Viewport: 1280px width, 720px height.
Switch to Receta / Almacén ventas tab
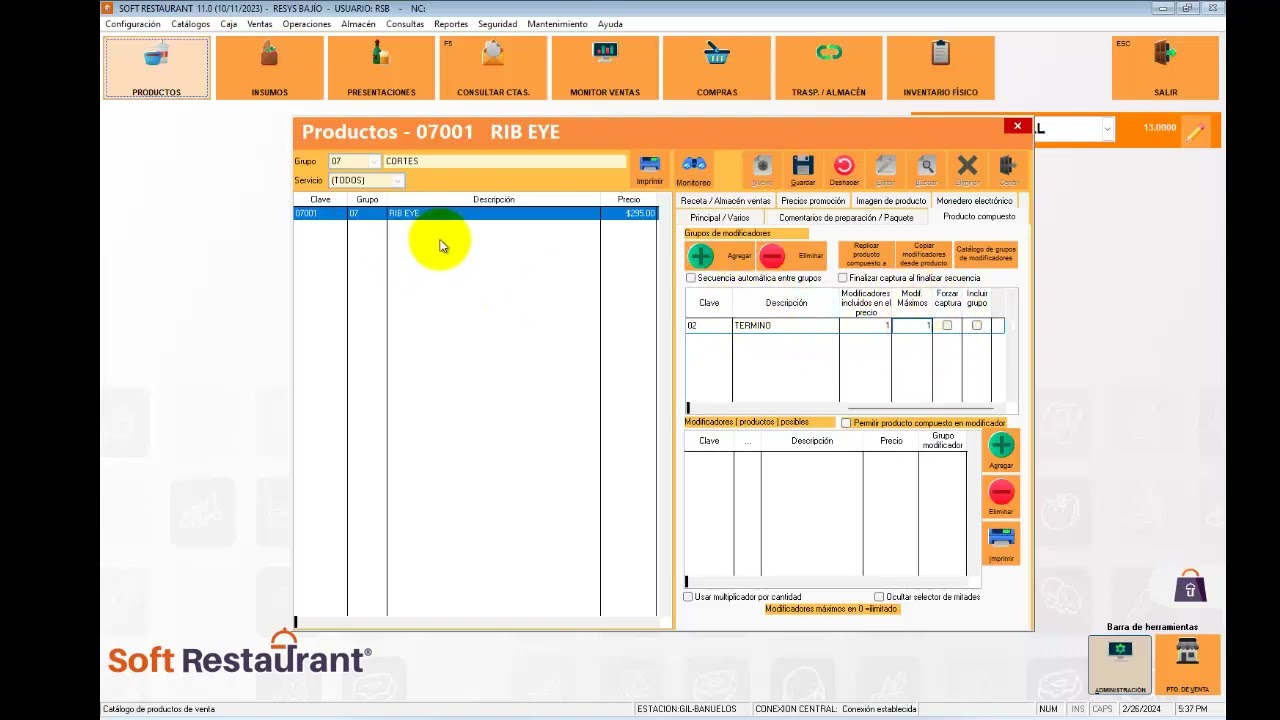click(x=725, y=201)
